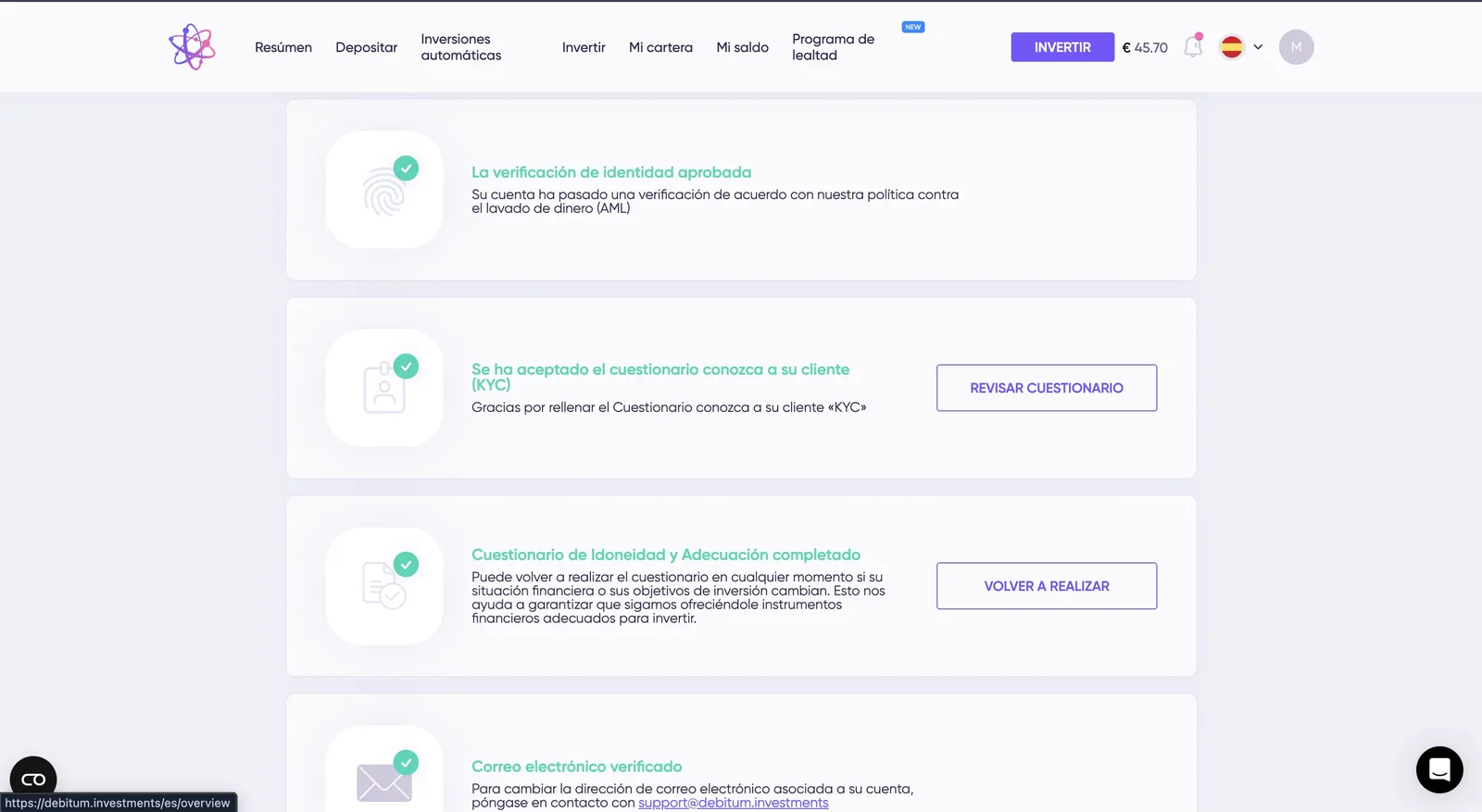Click the CO accessibility badge

tap(33, 780)
